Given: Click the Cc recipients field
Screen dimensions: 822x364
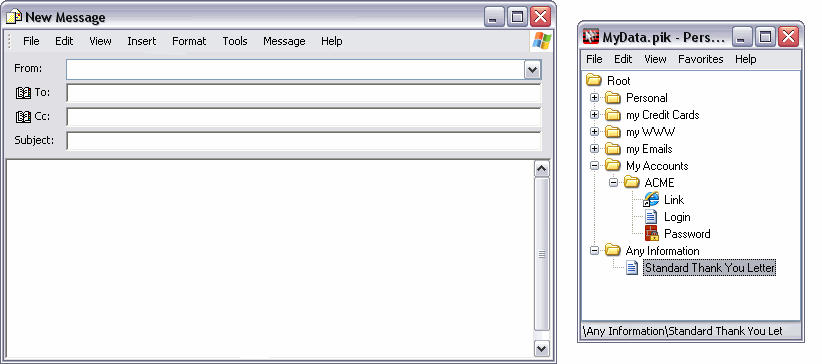Looking at the screenshot, I should pyautogui.click(x=304, y=117).
